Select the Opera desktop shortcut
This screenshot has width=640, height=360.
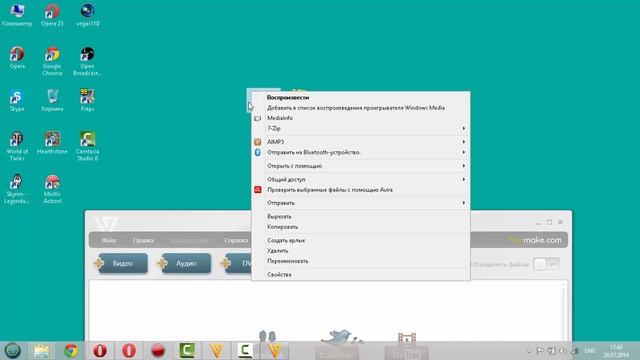17,58
